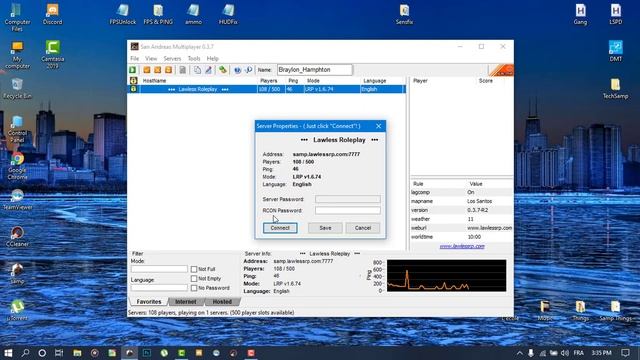The height and width of the screenshot is (360, 640).
Task: Open FPSUnlock desktop icon
Action: tap(122, 14)
